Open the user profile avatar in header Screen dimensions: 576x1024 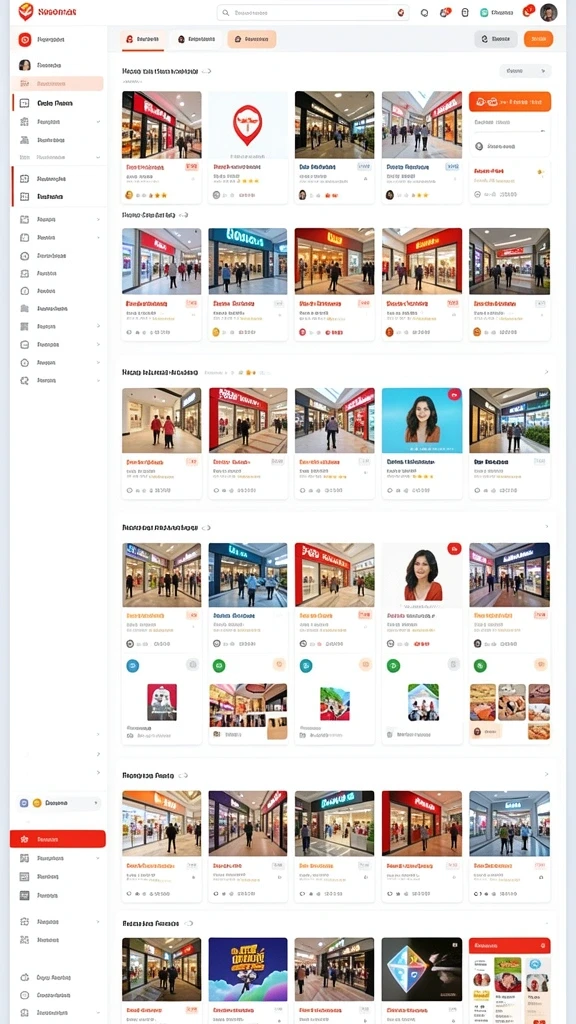(x=549, y=12)
